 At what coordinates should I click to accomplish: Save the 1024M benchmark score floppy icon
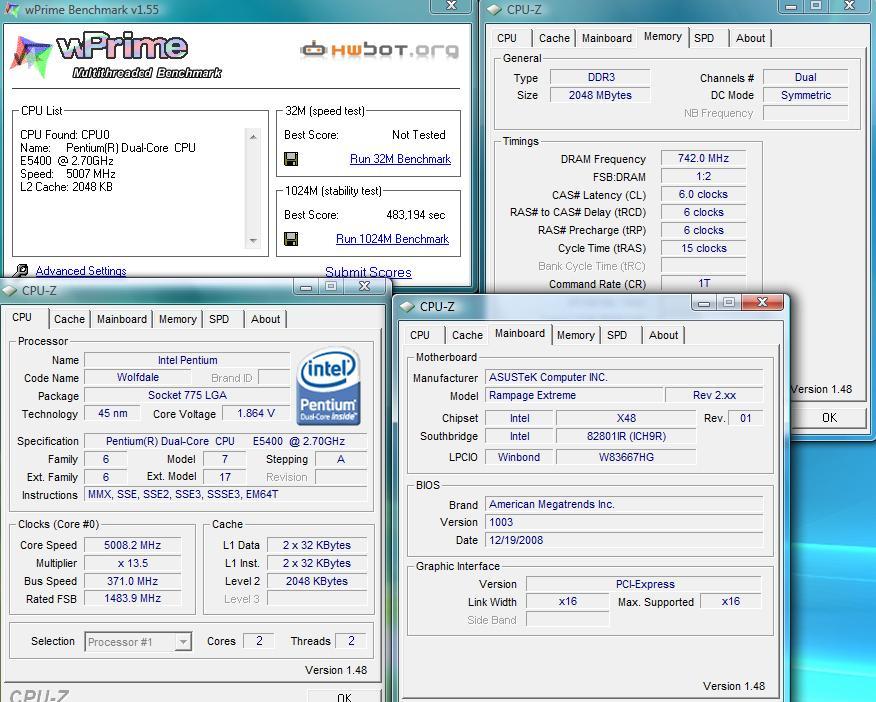(x=291, y=239)
